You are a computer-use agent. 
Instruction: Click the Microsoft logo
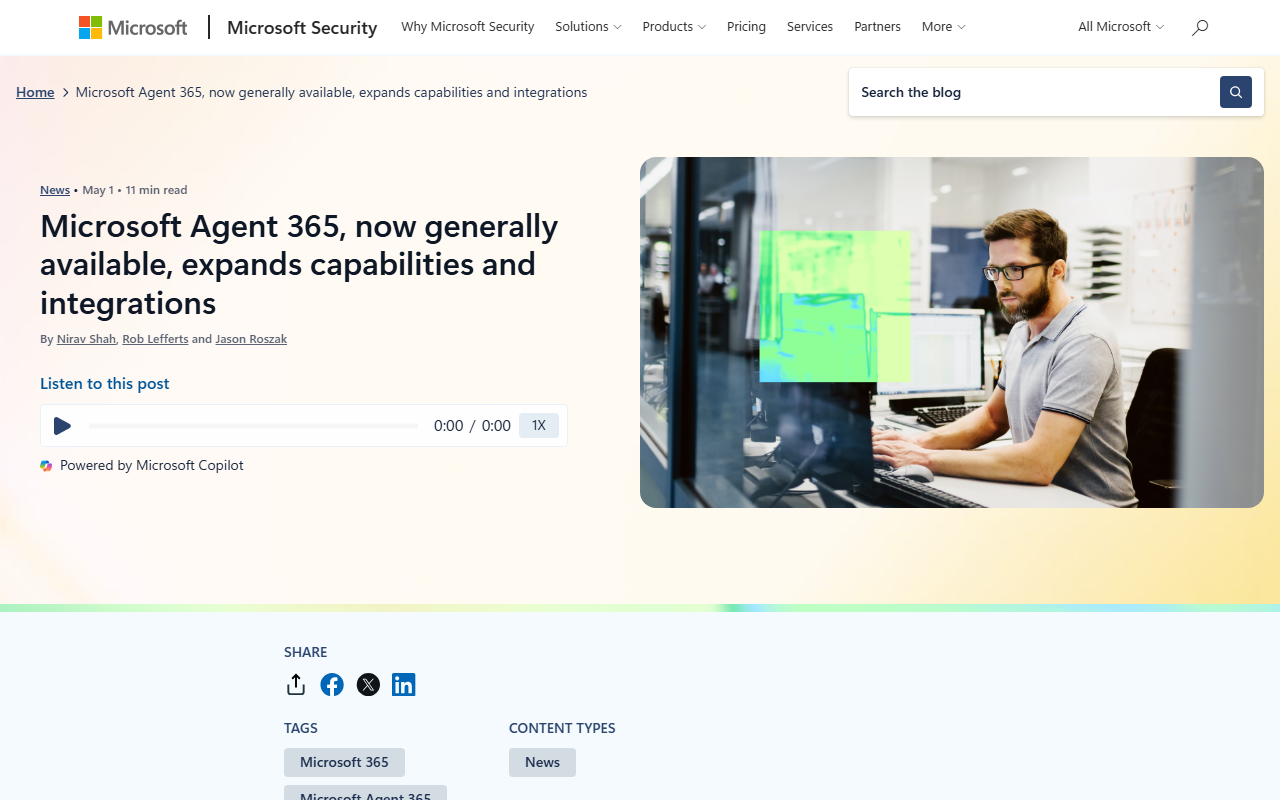click(x=133, y=27)
